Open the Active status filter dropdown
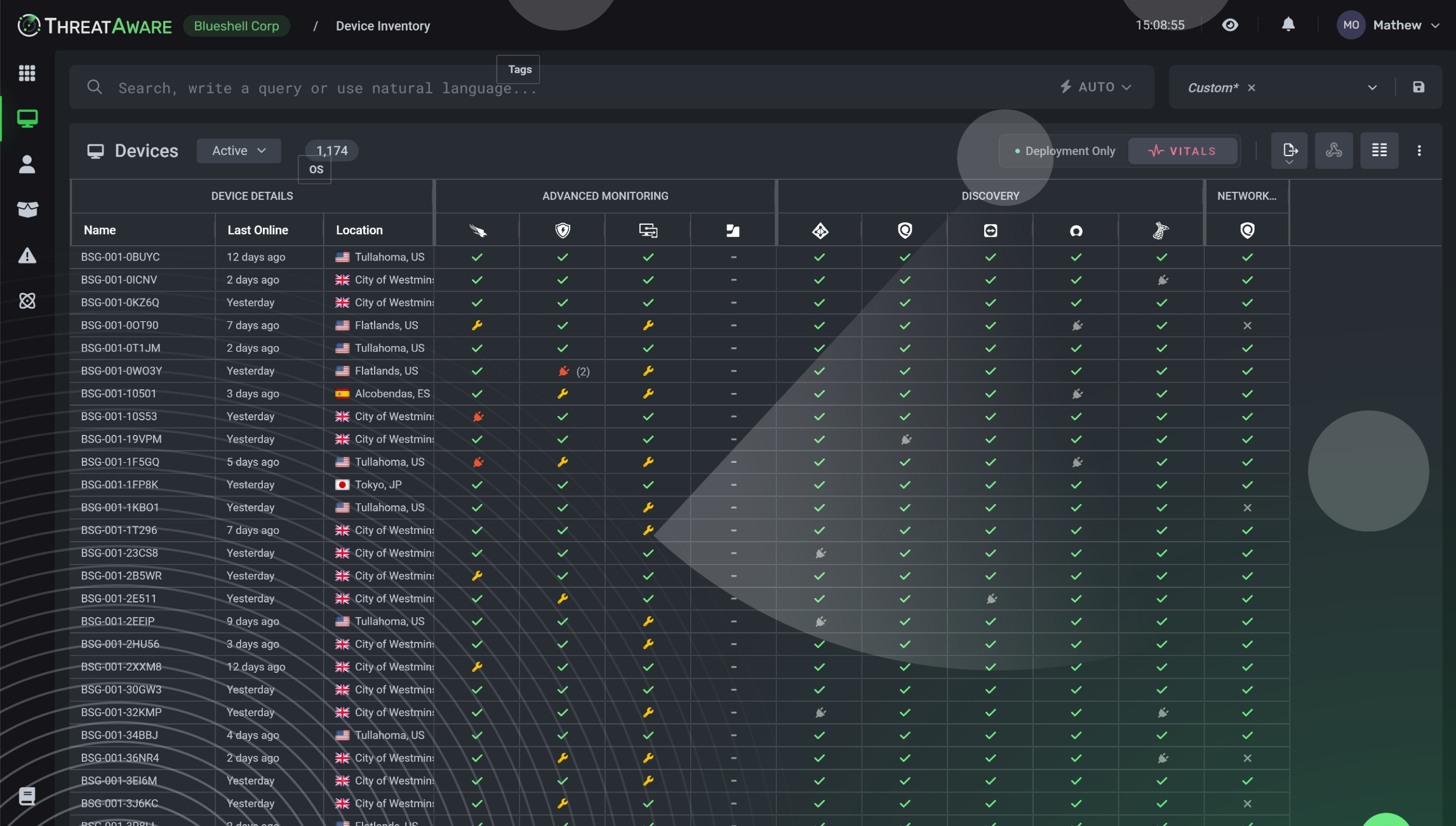1456x826 pixels. 239,151
